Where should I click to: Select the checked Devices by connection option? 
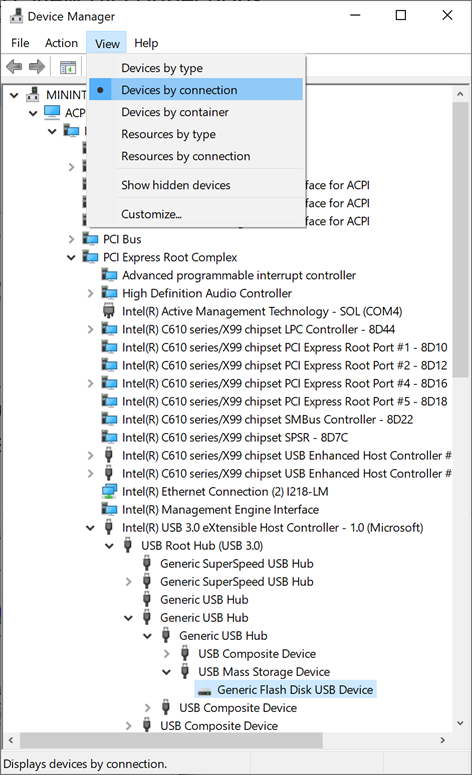[x=196, y=89]
